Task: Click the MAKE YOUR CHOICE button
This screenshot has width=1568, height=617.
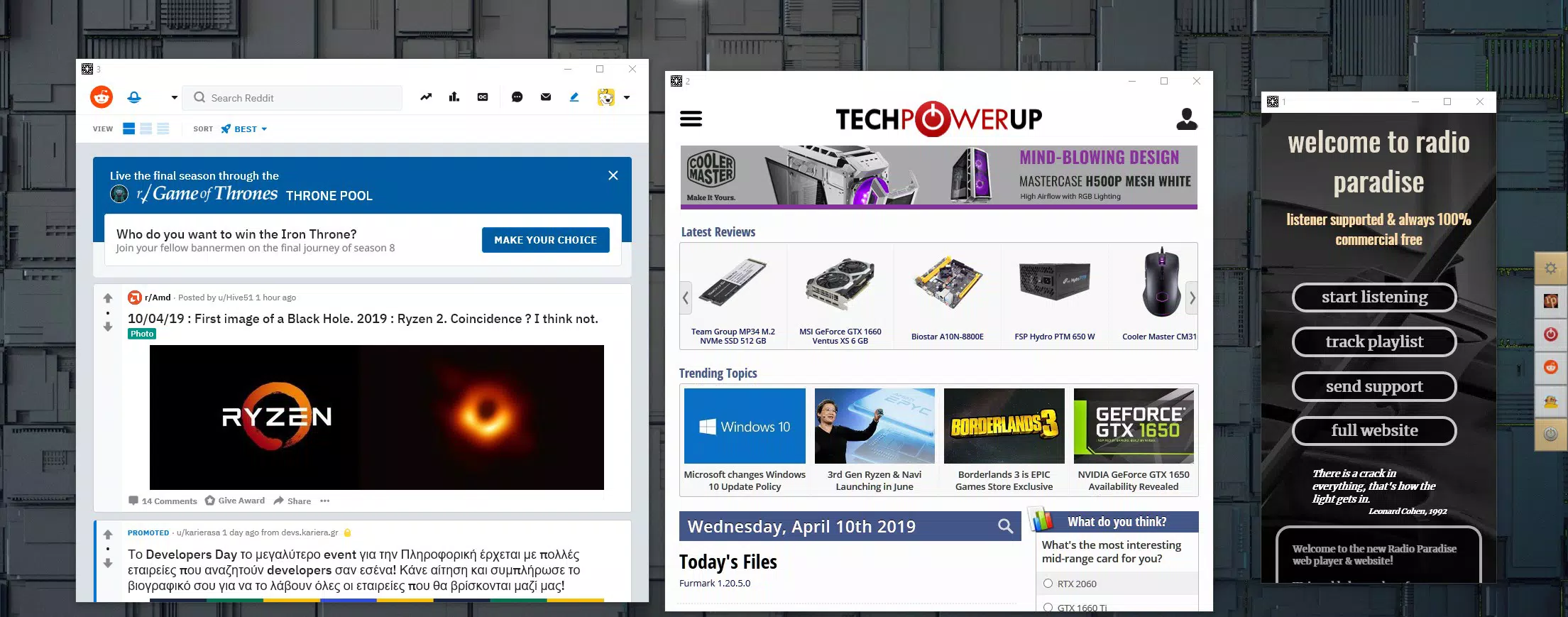Action: tap(546, 240)
